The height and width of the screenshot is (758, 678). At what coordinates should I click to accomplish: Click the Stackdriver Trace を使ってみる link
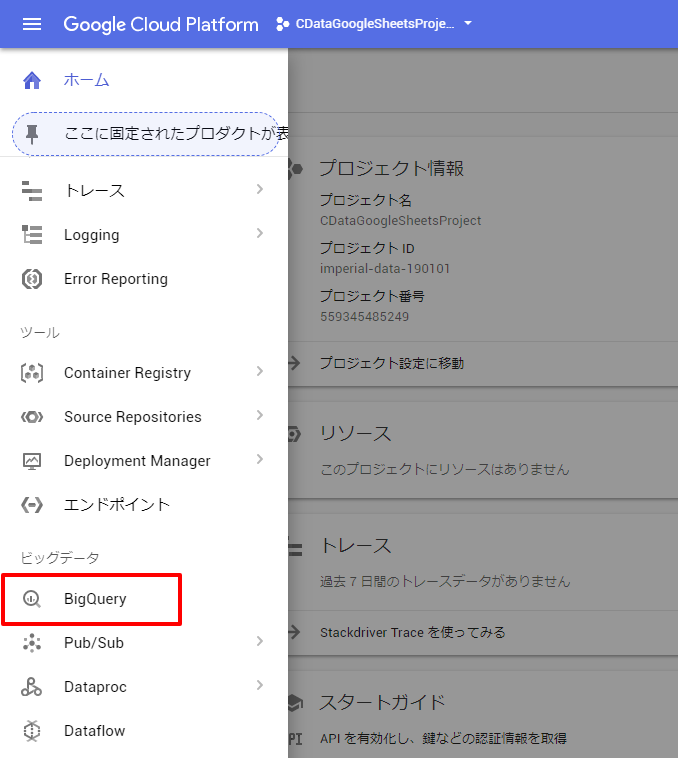(x=412, y=632)
